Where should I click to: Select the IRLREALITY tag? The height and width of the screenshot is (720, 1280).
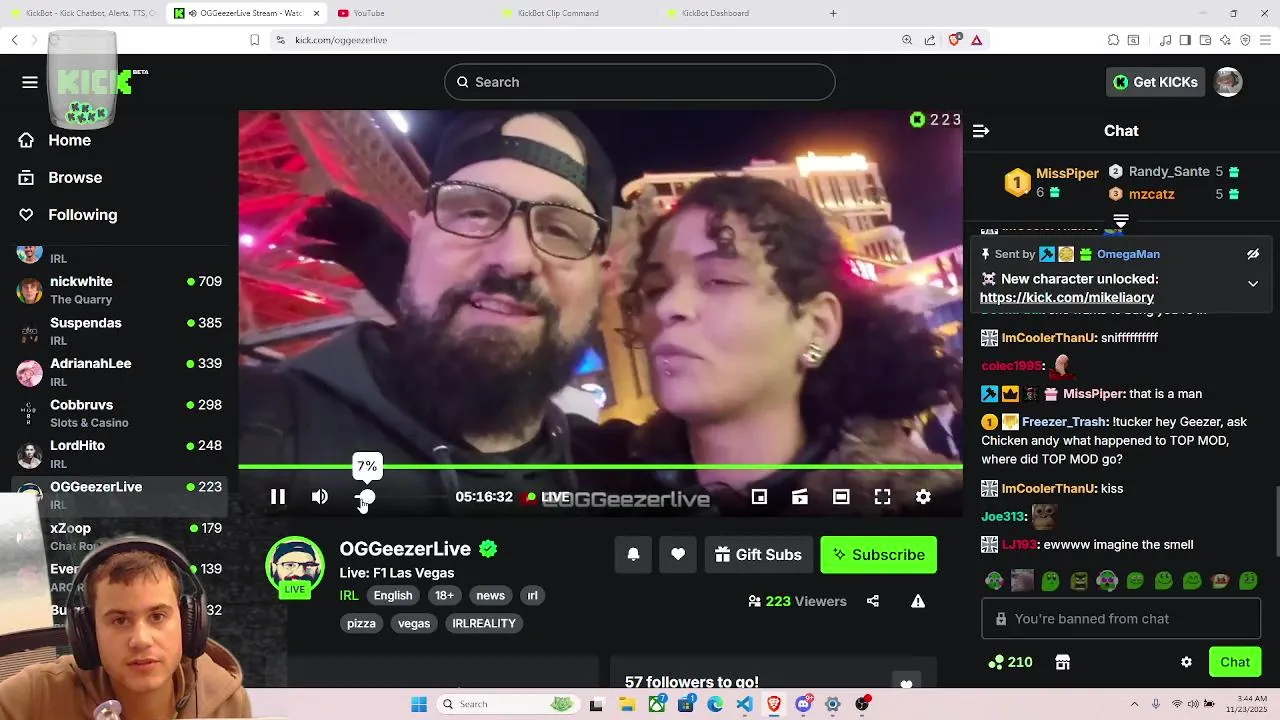(x=484, y=623)
